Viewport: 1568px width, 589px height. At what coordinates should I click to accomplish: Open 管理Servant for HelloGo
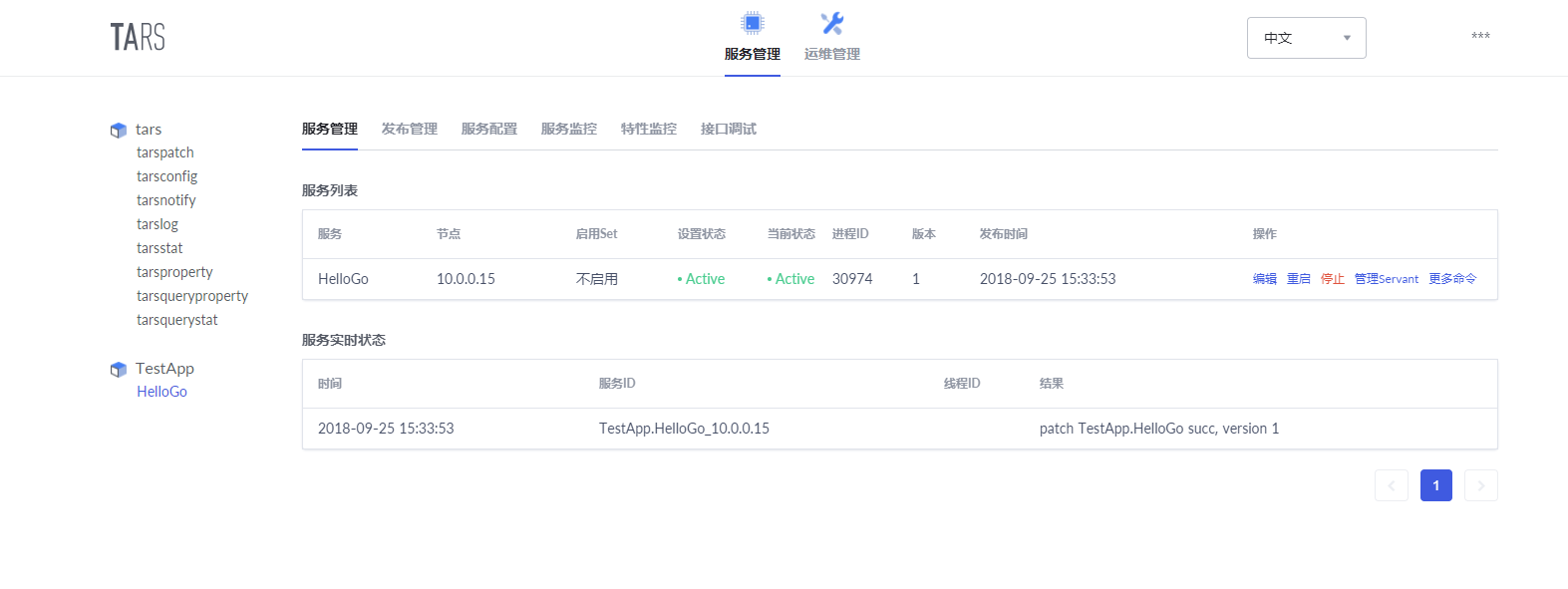[x=1387, y=279]
